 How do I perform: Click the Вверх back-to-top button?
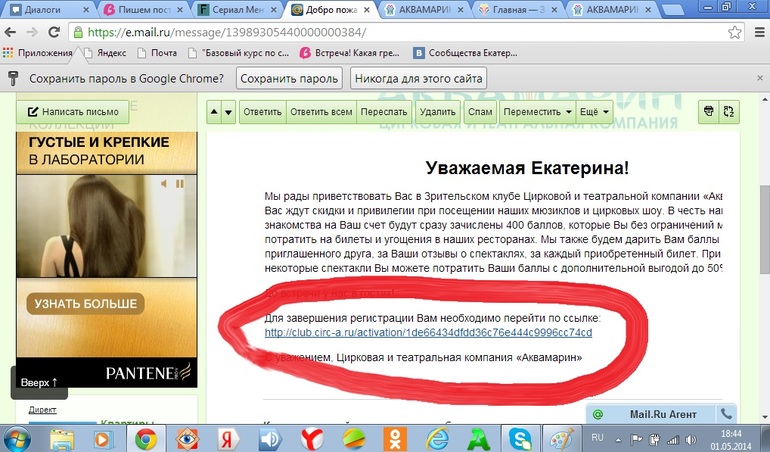(x=39, y=382)
